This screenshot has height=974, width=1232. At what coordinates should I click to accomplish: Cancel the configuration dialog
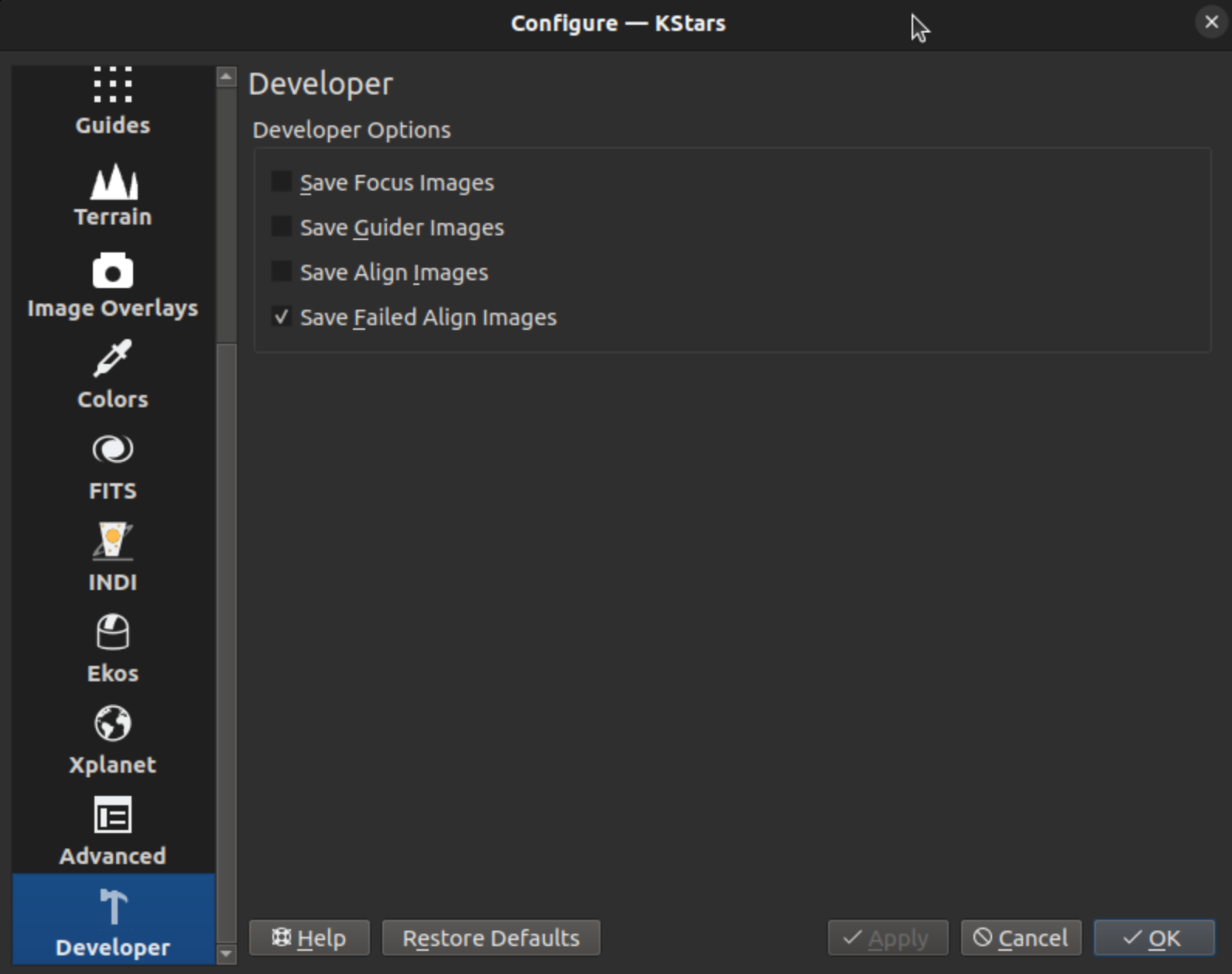pos(1021,938)
